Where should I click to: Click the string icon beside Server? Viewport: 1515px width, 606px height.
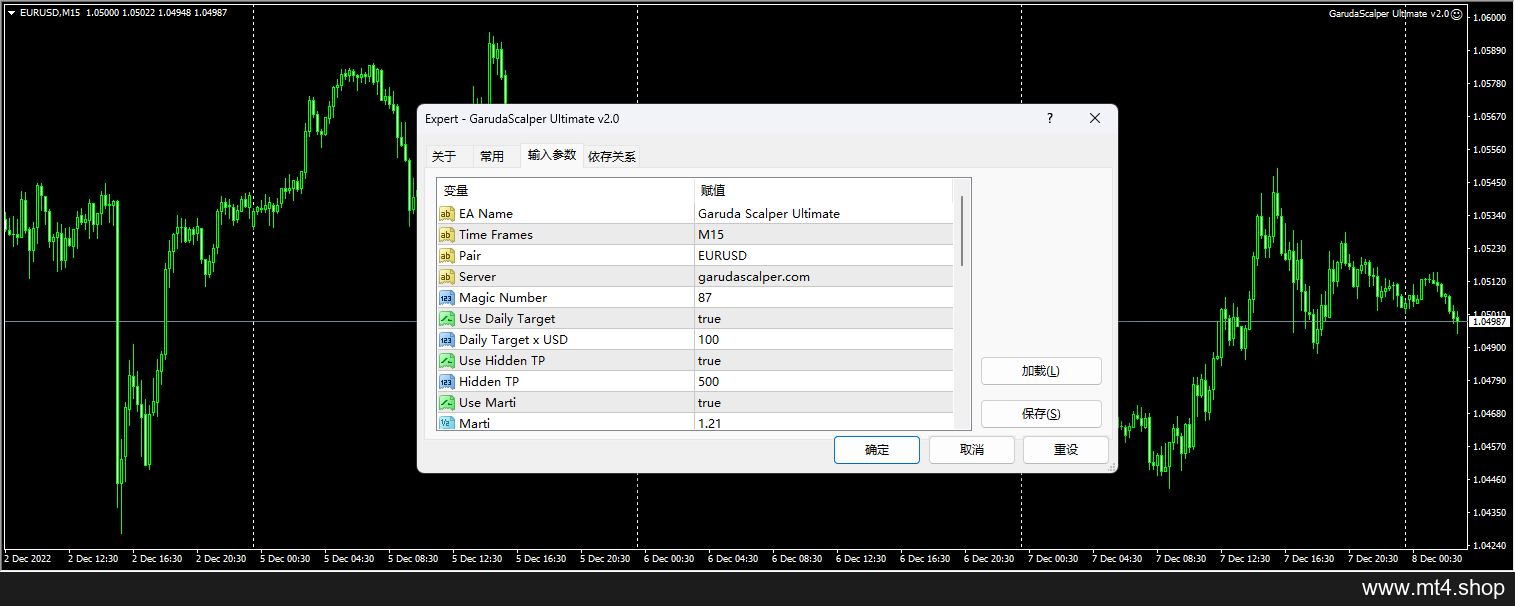[447, 277]
